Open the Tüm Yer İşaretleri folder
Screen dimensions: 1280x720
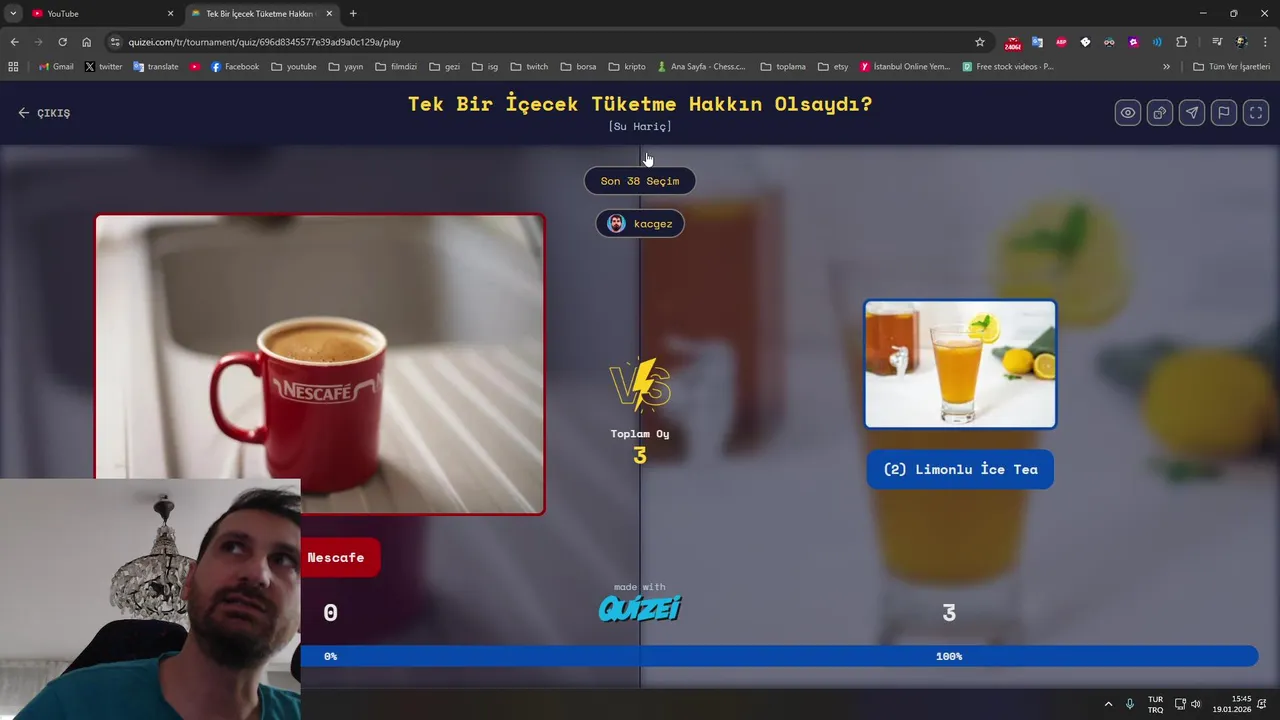pyautogui.click(x=1231, y=67)
